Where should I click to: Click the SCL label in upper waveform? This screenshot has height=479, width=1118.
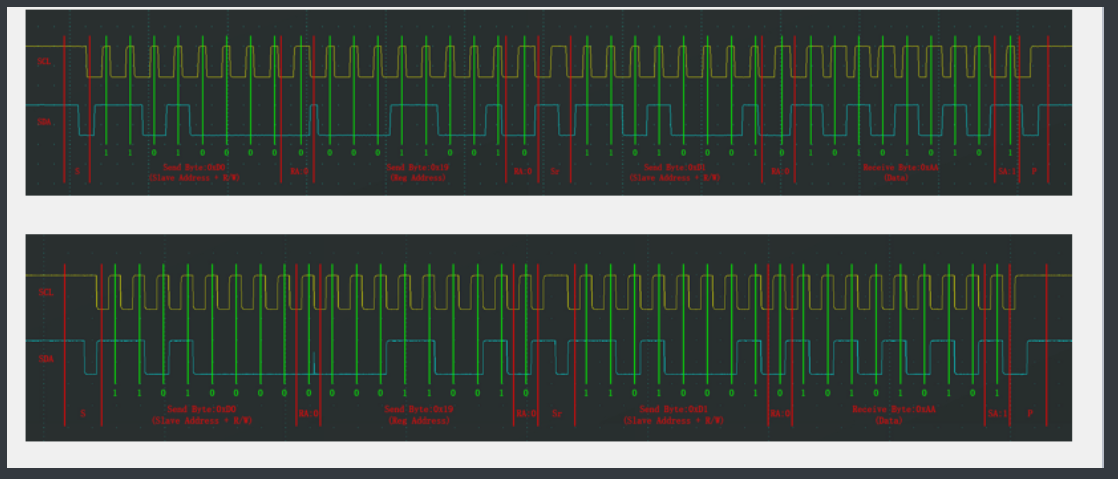pos(44,61)
